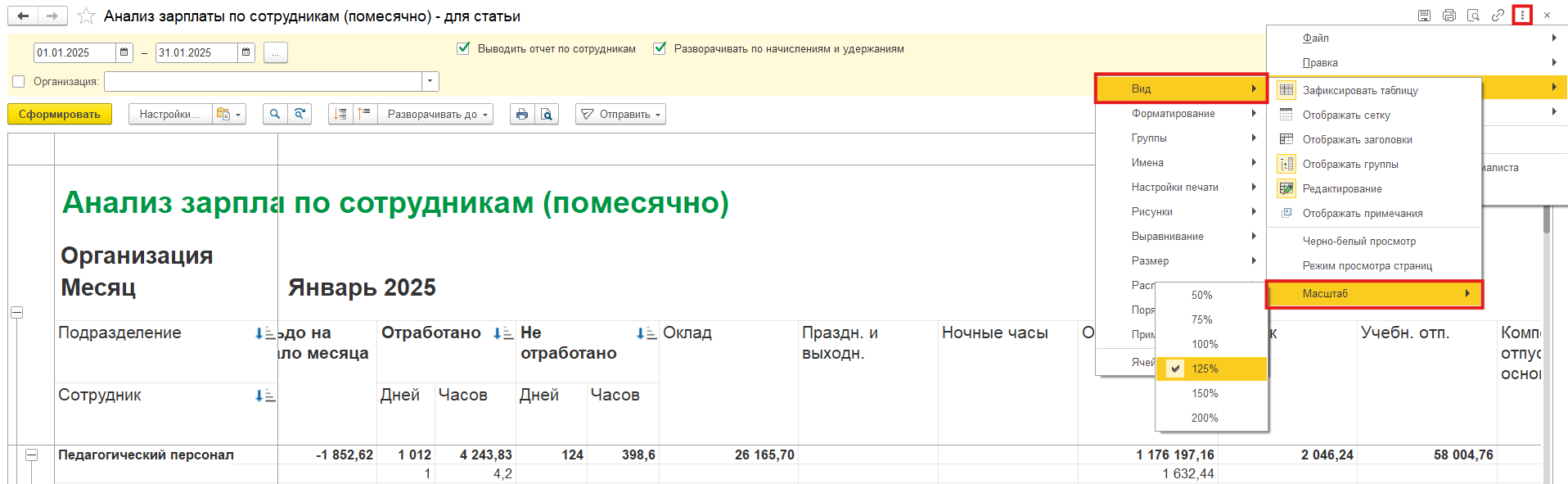Image resolution: width=1568 pixels, height=484 pixels.
Task: Set scale to 100%
Action: tap(1211, 344)
